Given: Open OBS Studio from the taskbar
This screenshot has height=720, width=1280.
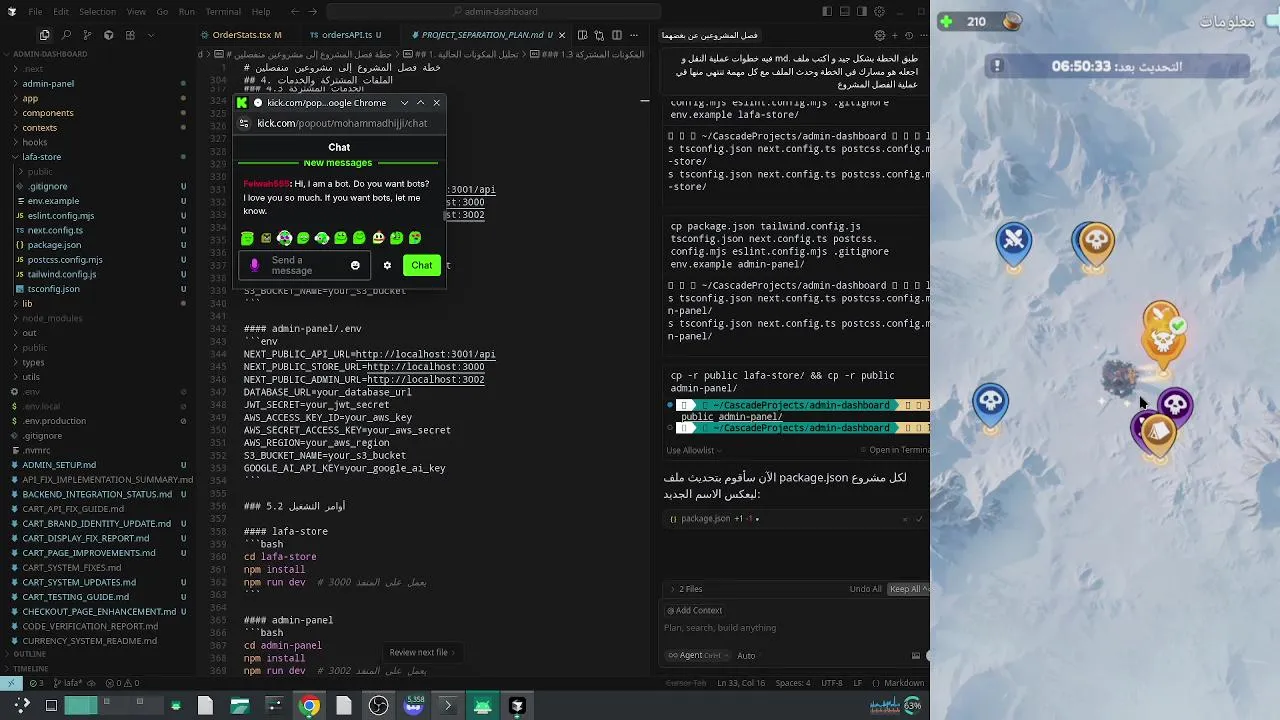Looking at the screenshot, I should (378, 706).
